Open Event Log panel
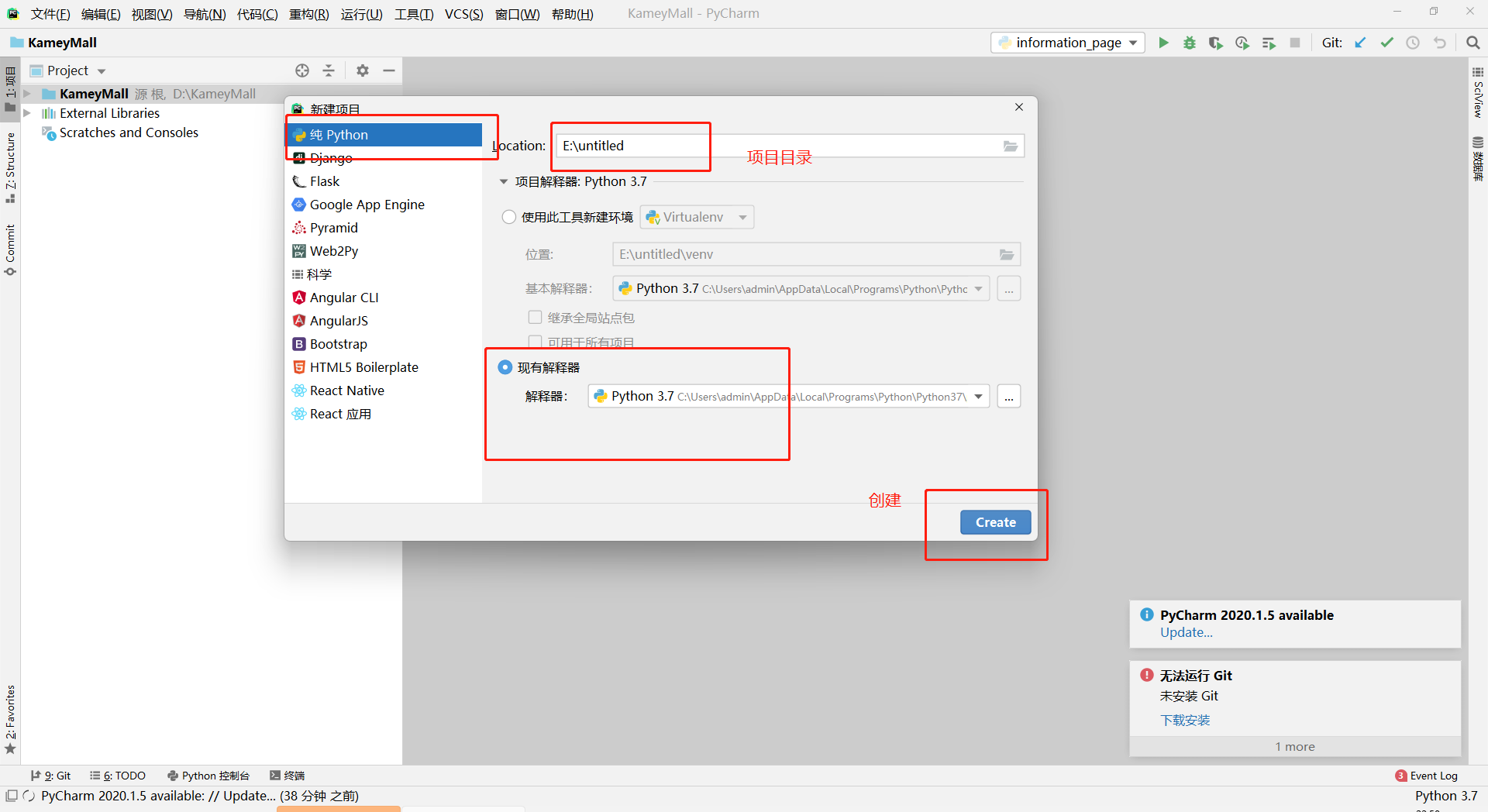The width and height of the screenshot is (1488, 812). click(x=1426, y=776)
